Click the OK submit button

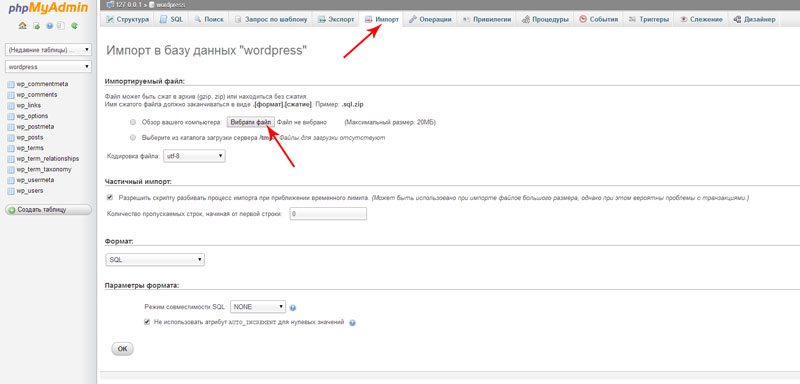tap(122, 349)
